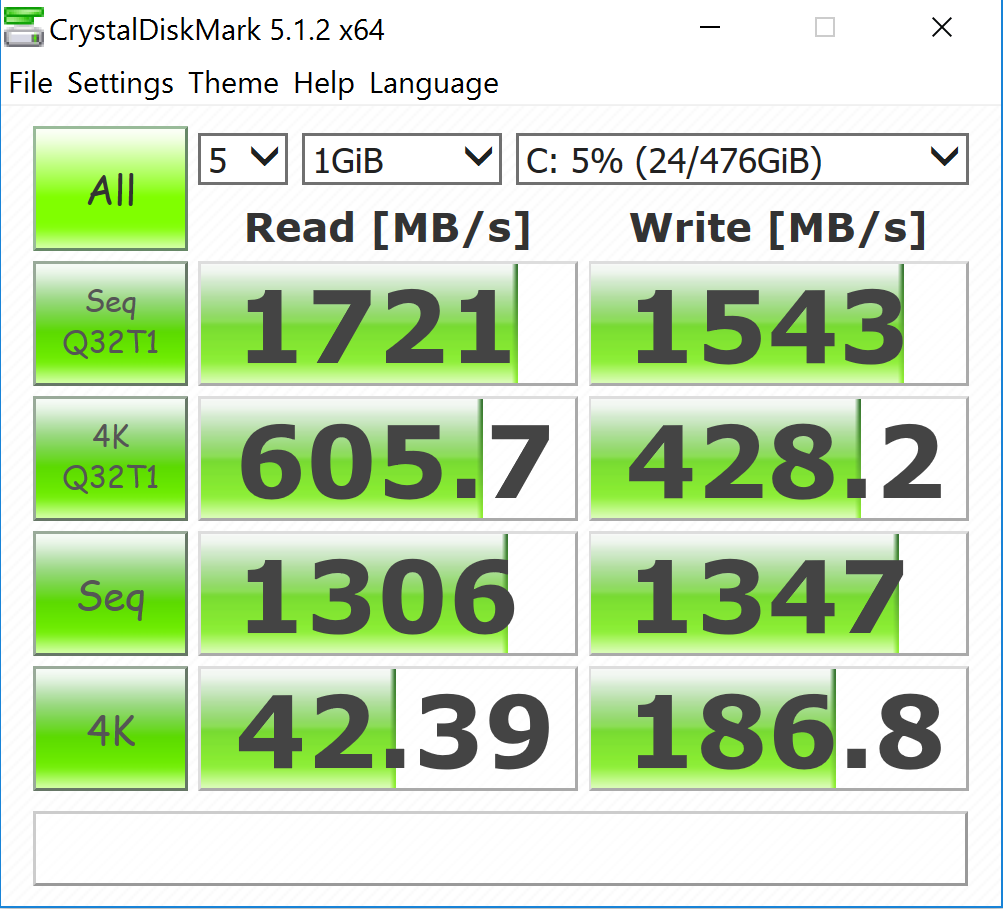Screen dimensions: 1003x909
Task: Run all benchmarks with the All button
Action: coord(111,188)
